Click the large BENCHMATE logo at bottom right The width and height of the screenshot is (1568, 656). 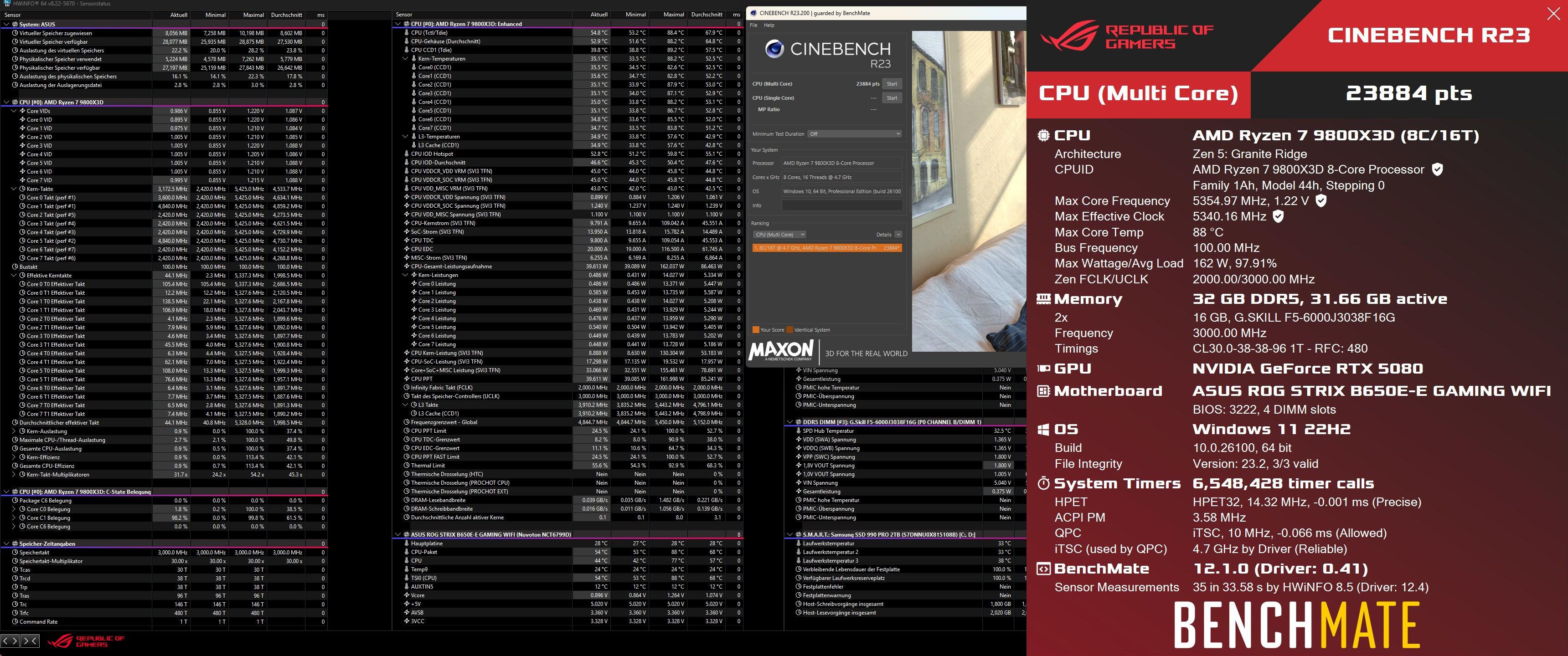click(x=1296, y=625)
